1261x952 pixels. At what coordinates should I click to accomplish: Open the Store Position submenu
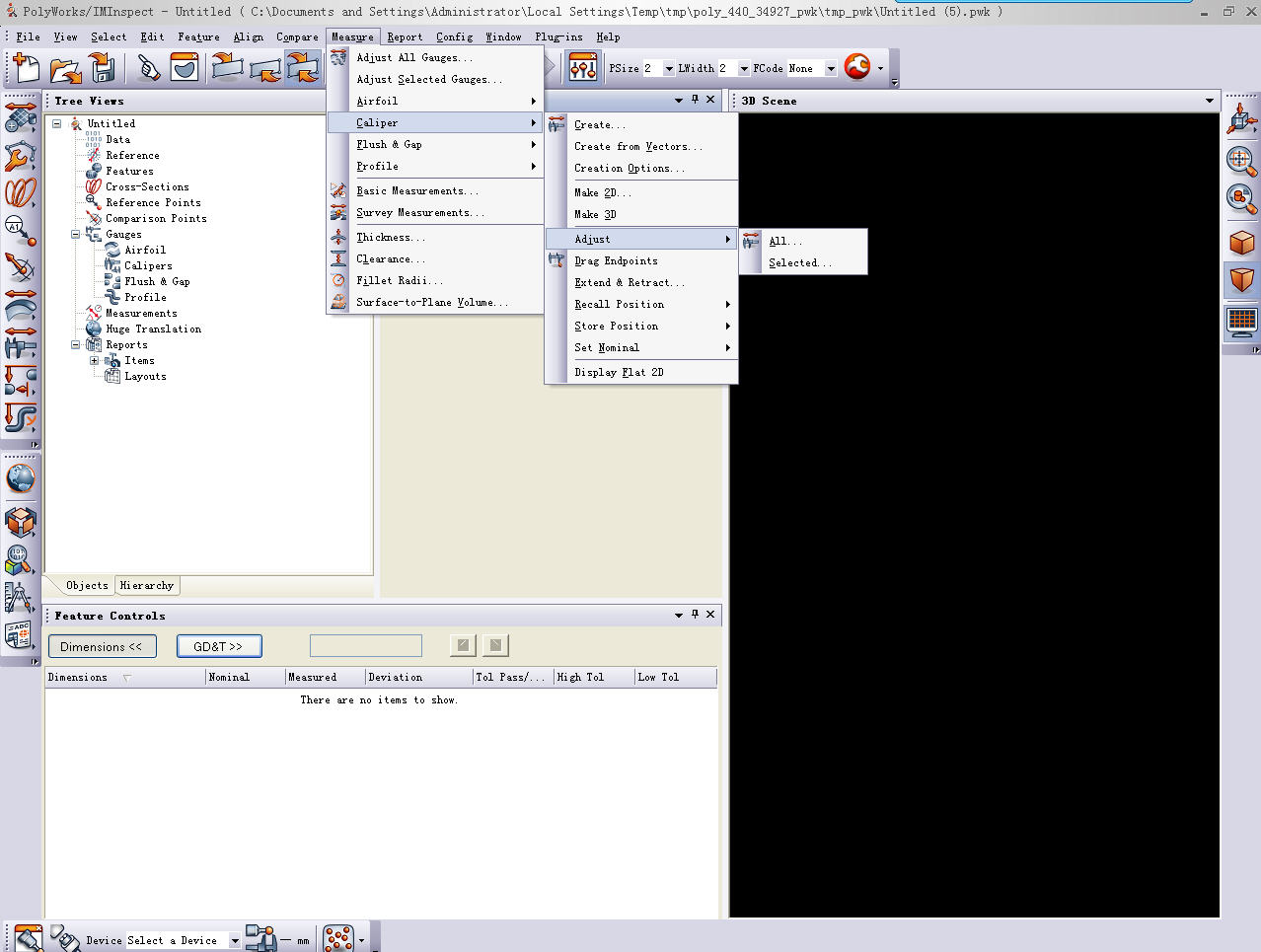(641, 326)
